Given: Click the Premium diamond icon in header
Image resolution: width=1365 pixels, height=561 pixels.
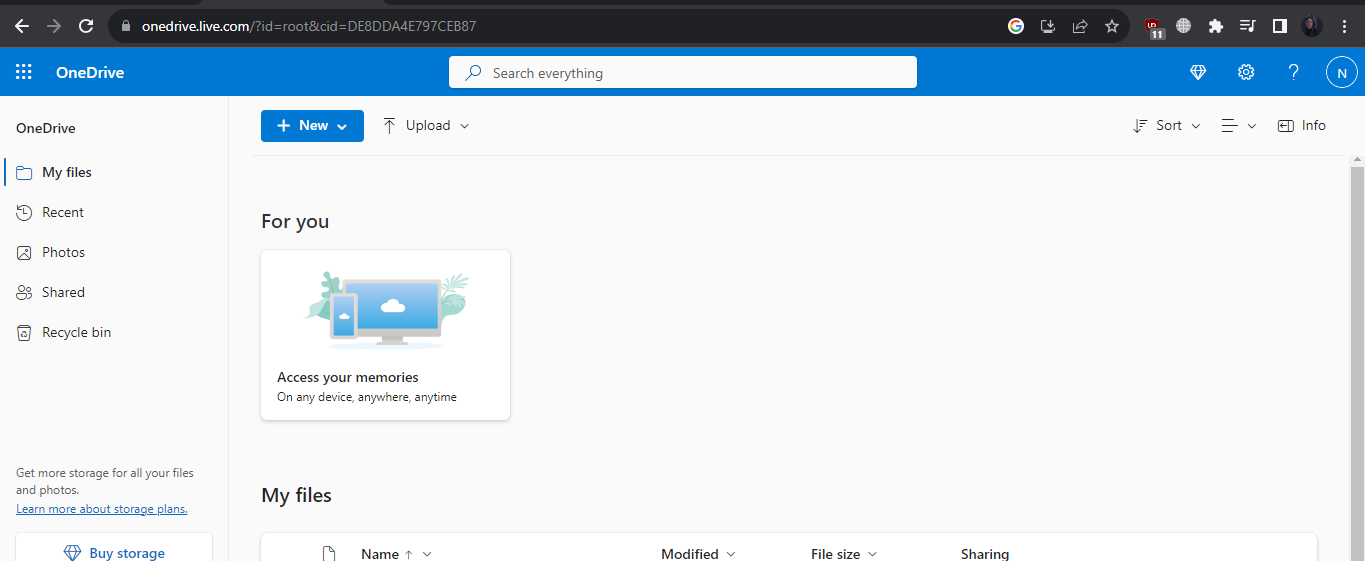Looking at the screenshot, I should (1198, 72).
